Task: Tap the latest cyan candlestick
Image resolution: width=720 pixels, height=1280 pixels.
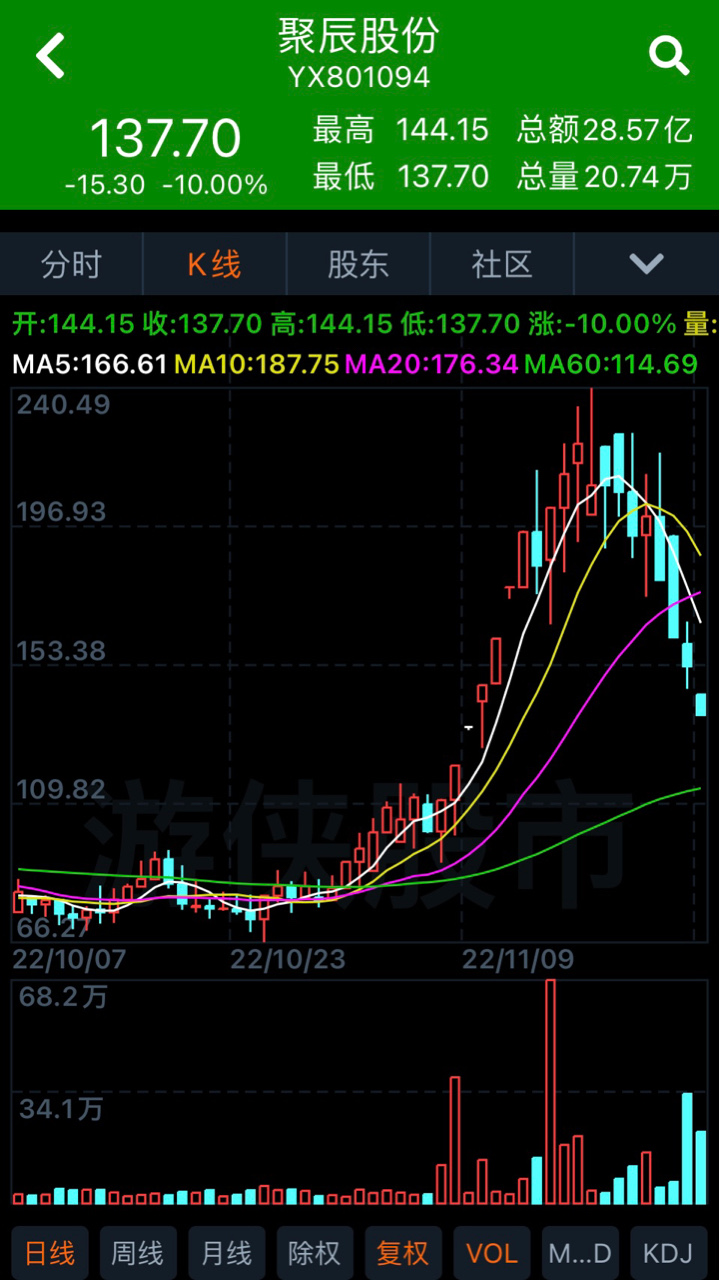Action: click(702, 705)
